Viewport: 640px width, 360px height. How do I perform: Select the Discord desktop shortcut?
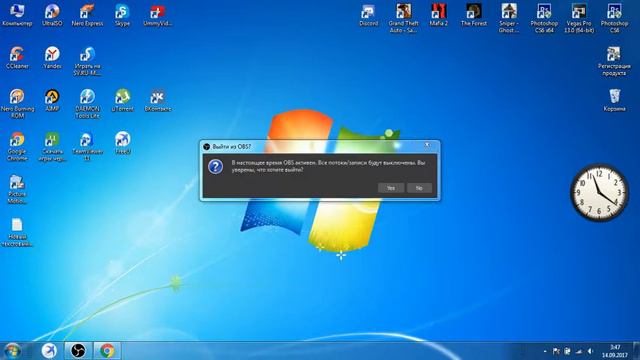[368, 15]
